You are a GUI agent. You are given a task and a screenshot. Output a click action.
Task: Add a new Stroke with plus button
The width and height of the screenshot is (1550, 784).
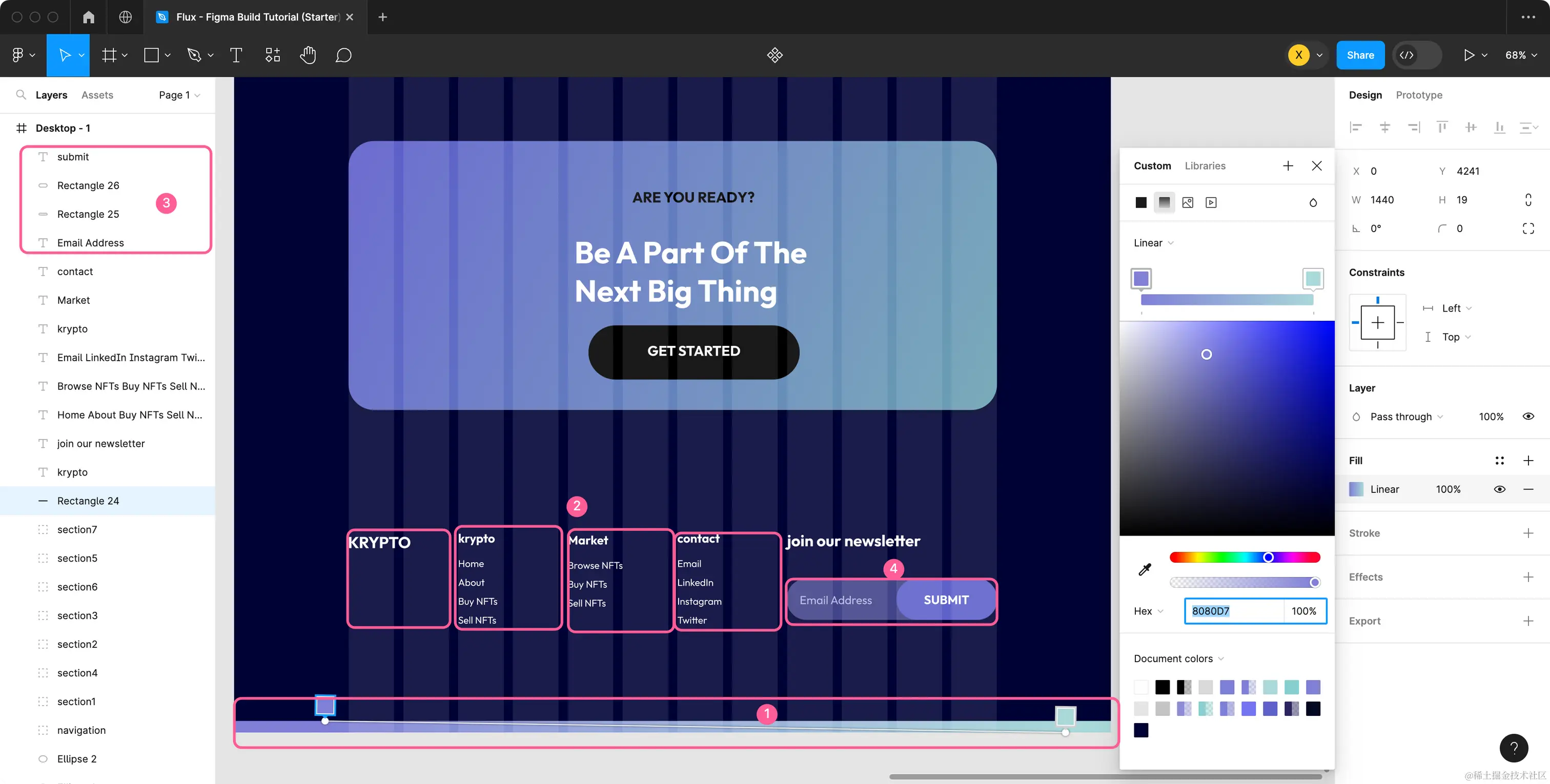[1528, 533]
